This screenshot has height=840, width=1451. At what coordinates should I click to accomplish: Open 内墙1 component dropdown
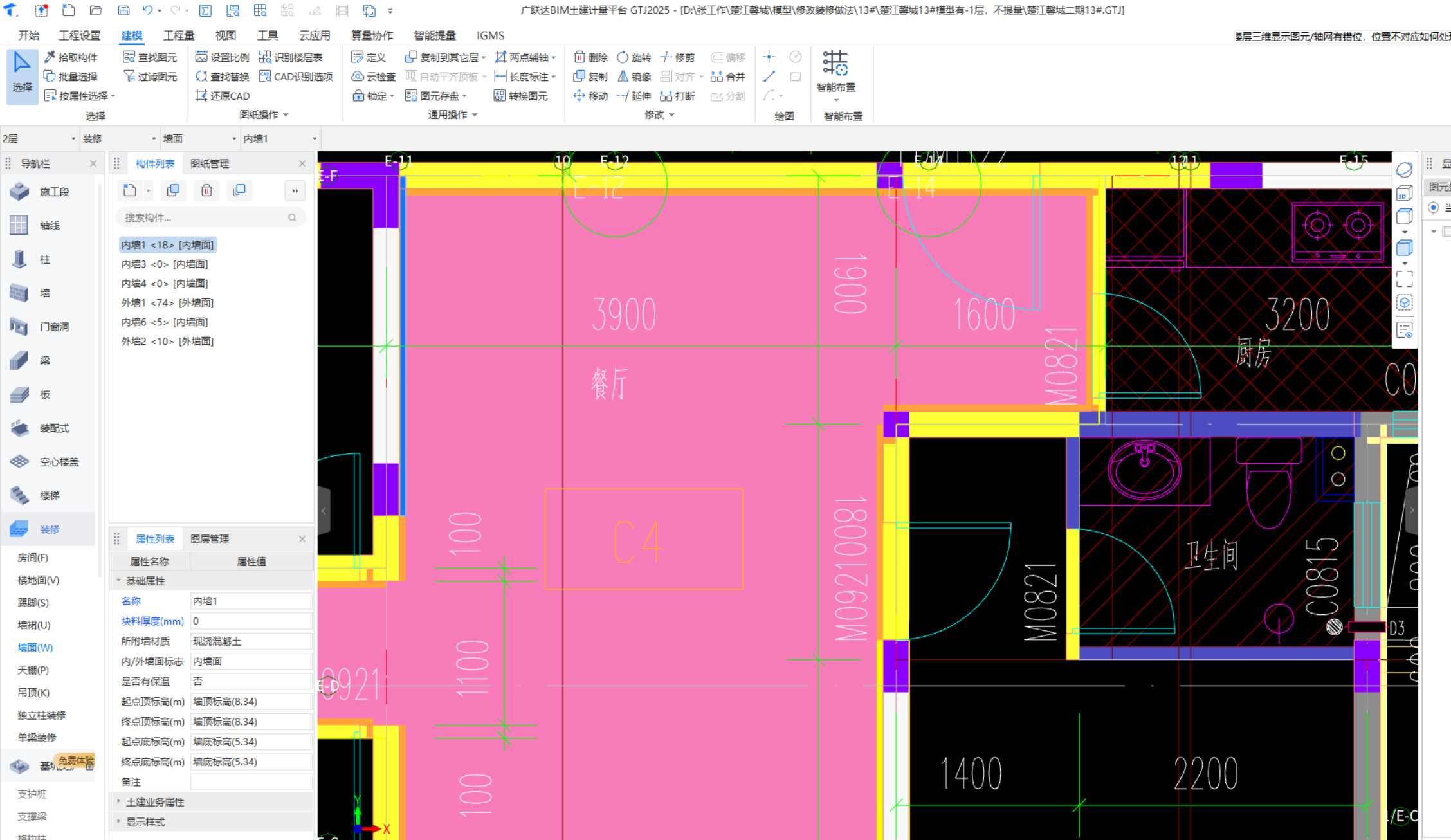pyautogui.click(x=280, y=138)
